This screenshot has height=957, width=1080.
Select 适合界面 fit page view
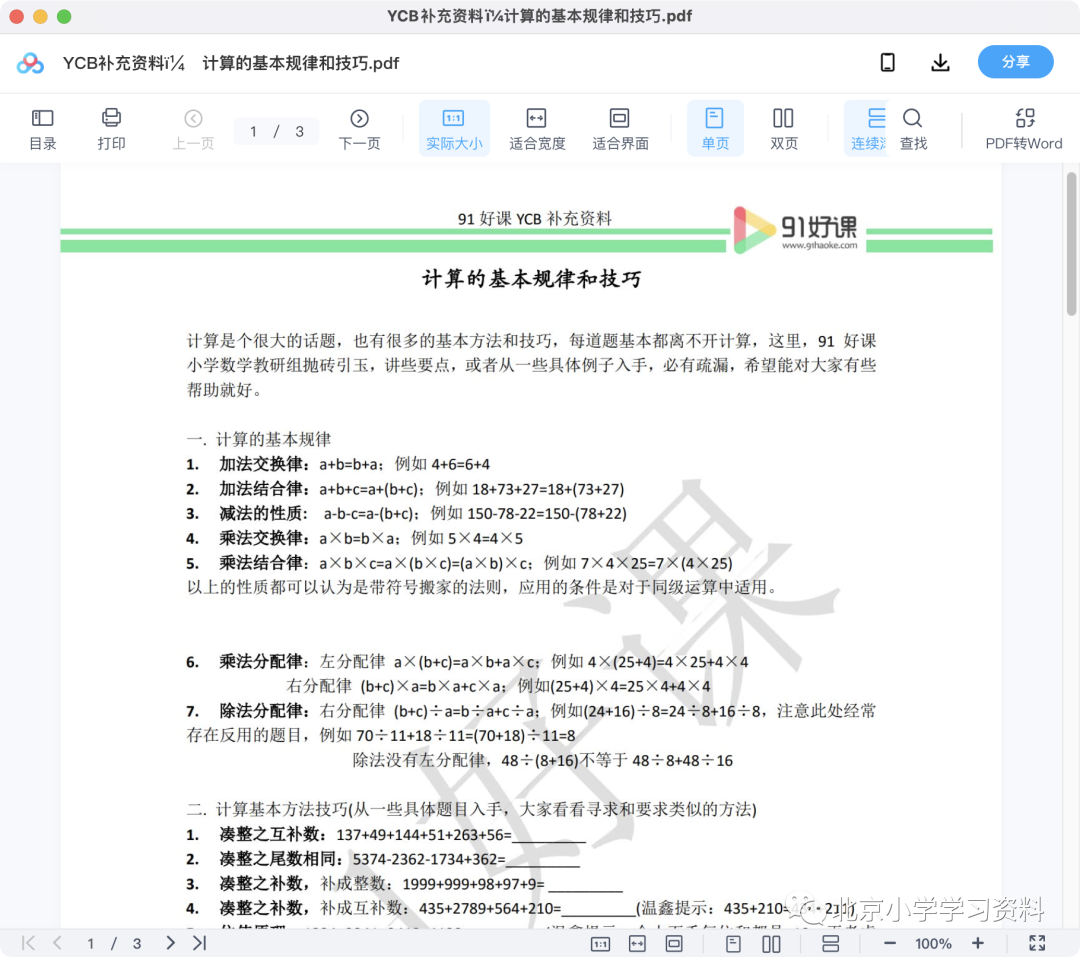[620, 130]
